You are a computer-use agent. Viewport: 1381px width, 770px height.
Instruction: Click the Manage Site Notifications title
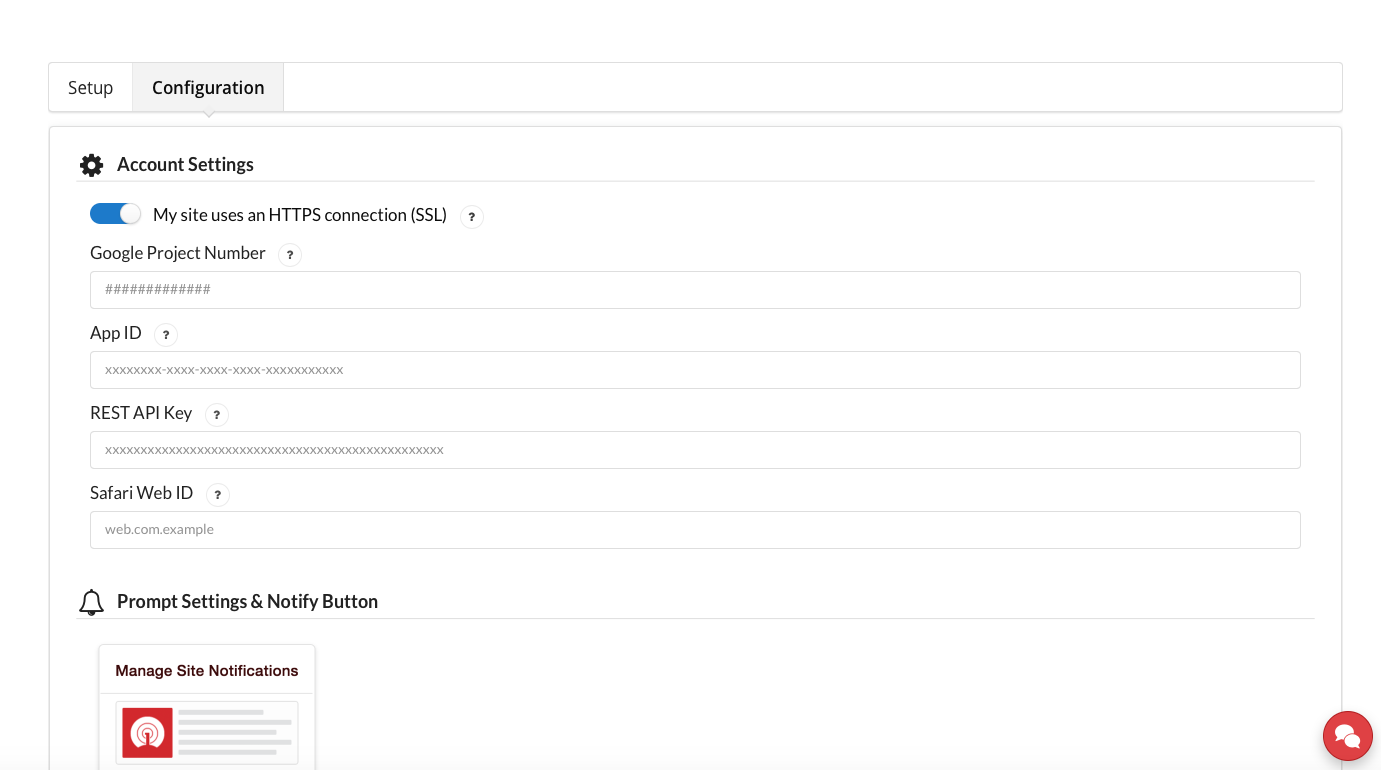click(206, 670)
